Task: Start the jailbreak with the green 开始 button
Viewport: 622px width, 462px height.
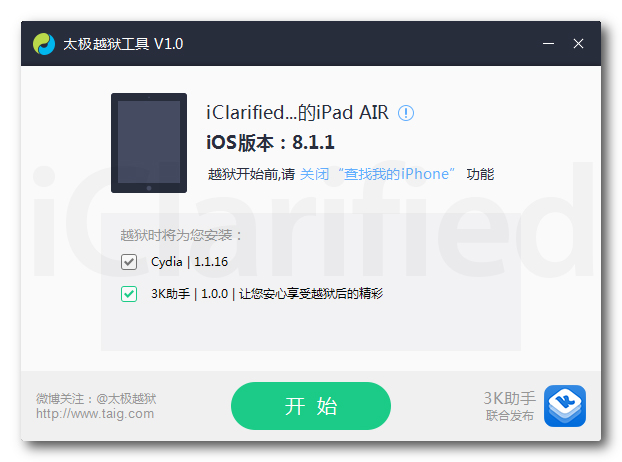Action: 311,406
